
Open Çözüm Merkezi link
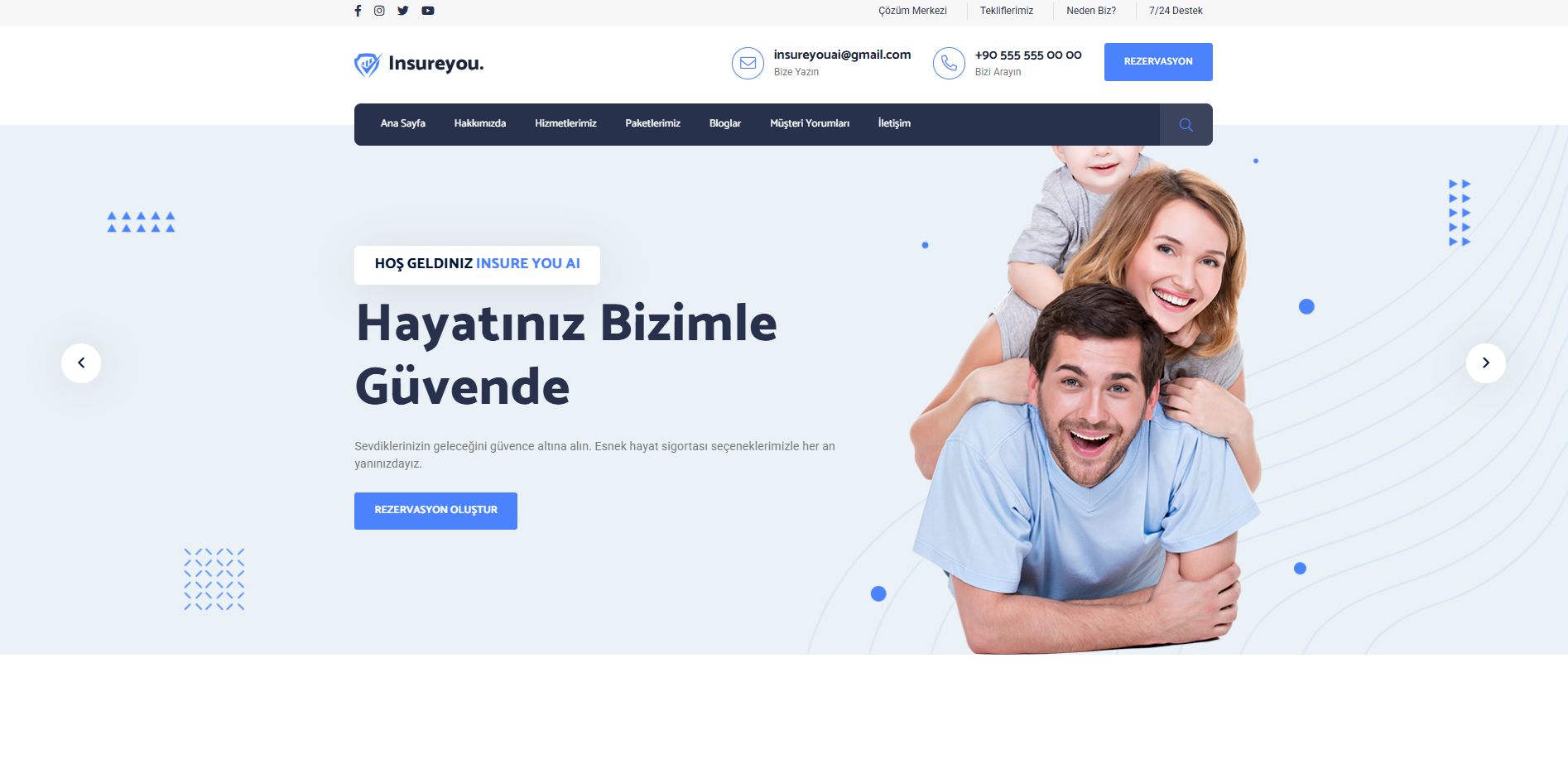(x=912, y=11)
